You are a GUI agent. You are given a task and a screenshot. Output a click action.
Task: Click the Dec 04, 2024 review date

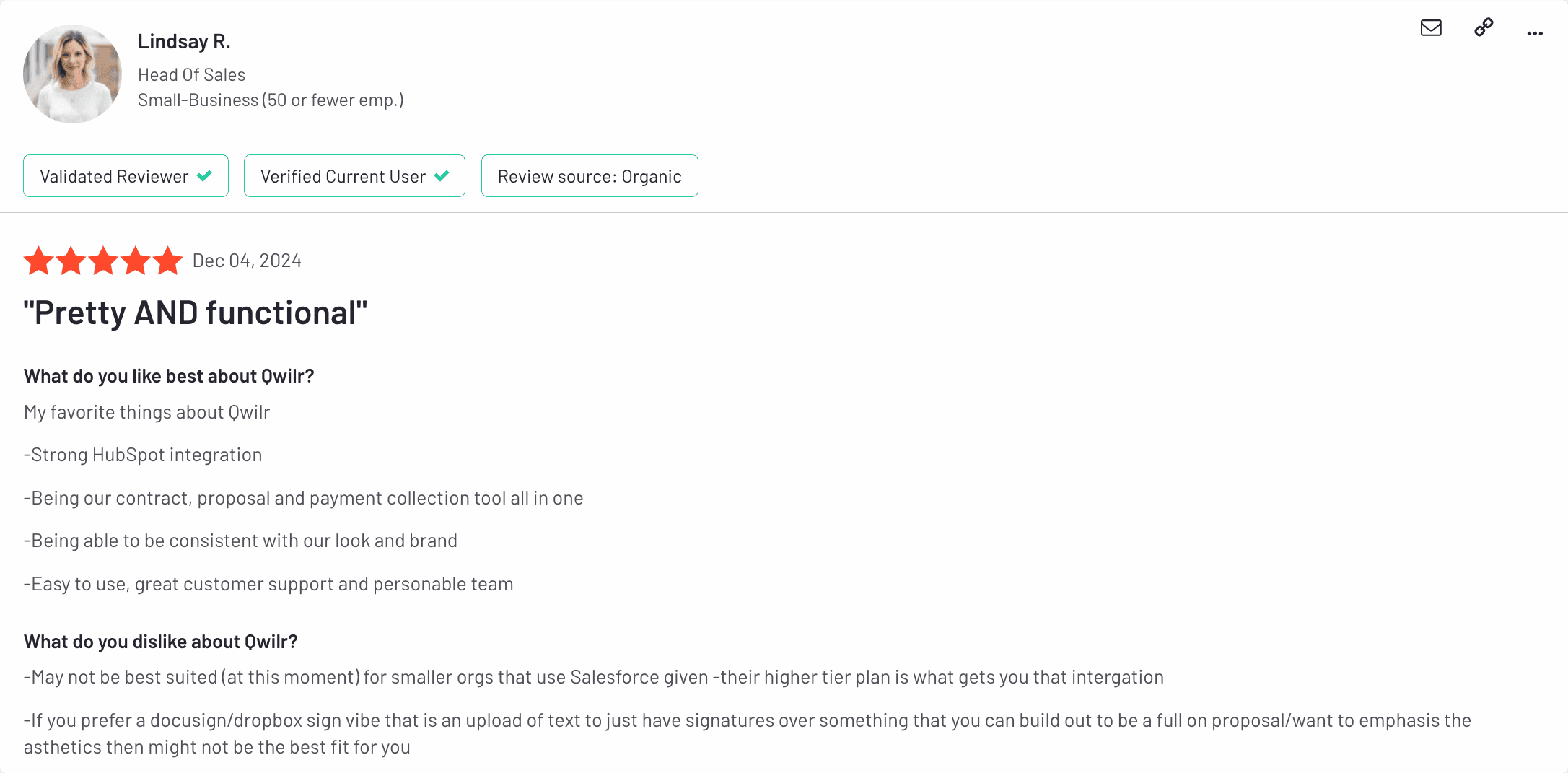click(247, 261)
